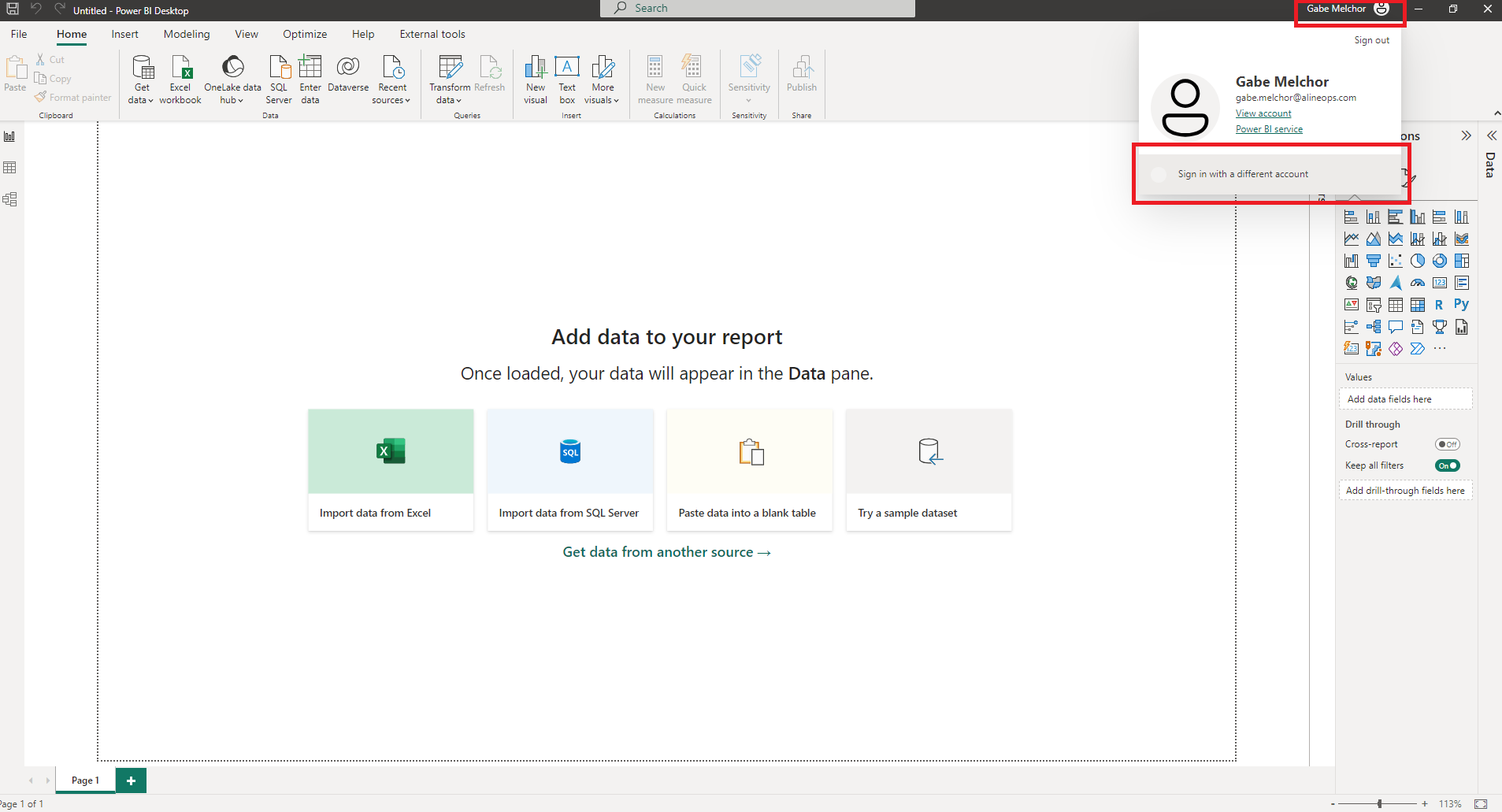Select the Filled map visual
The width and height of the screenshot is (1502, 812).
tap(1374, 283)
